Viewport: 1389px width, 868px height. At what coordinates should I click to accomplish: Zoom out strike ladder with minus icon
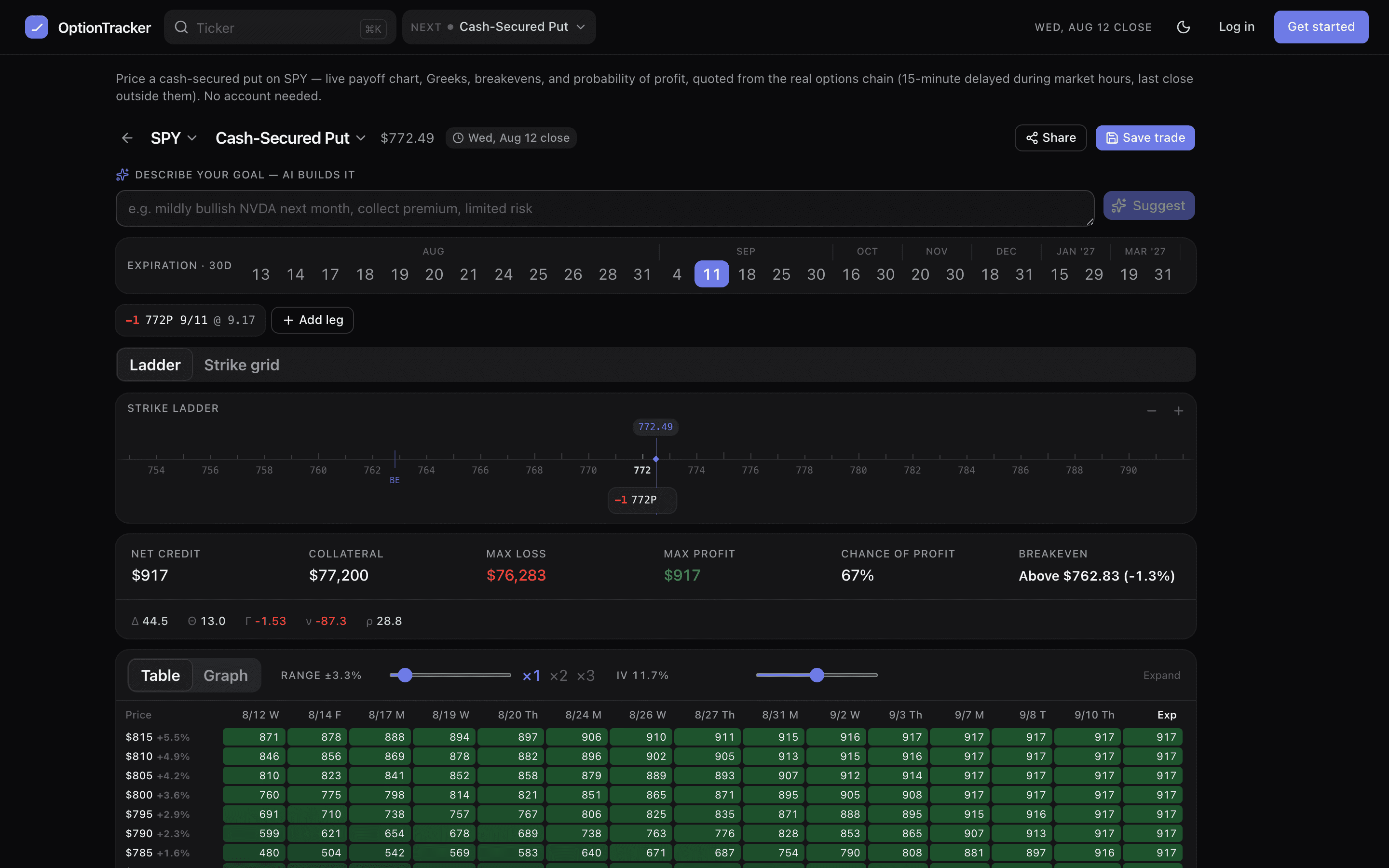tap(1151, 411)
